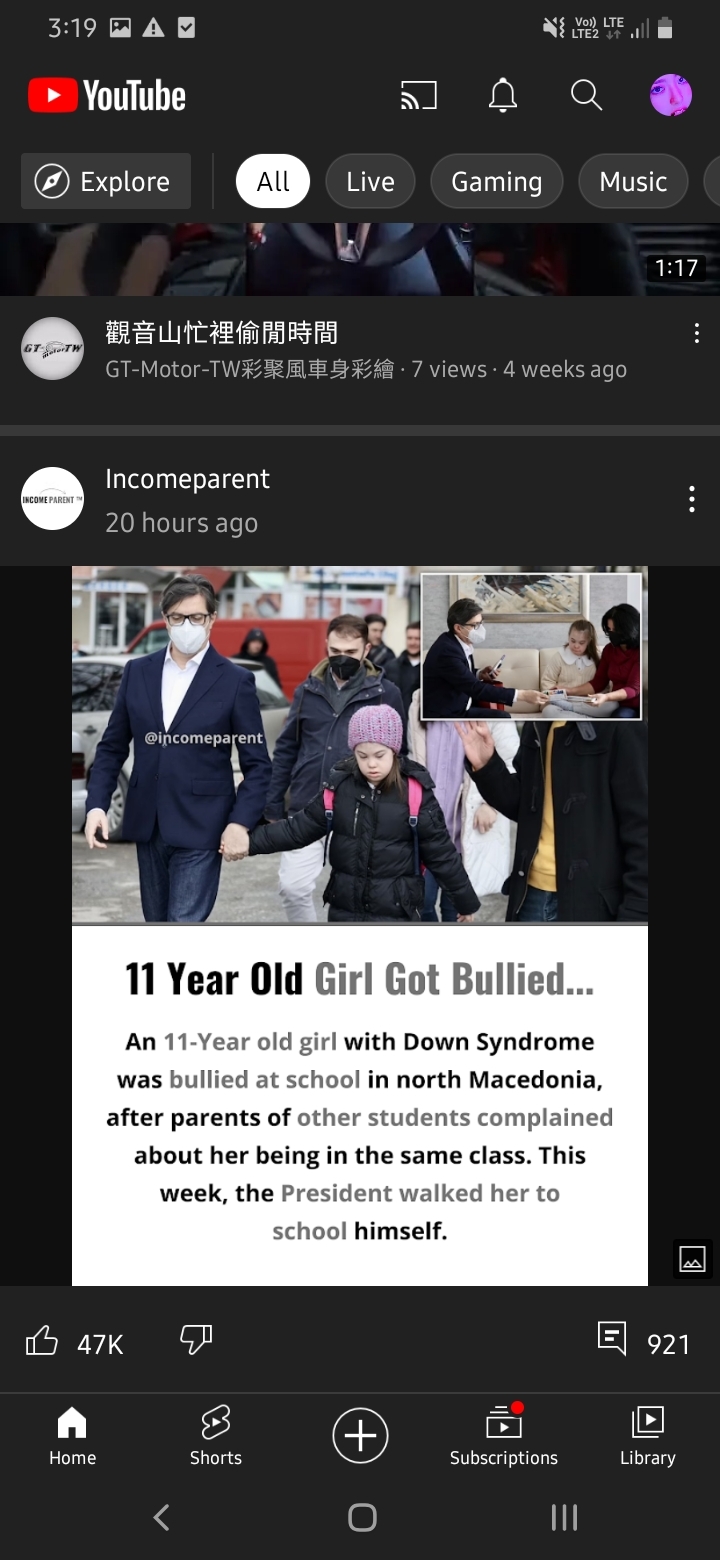Open the notifications bell
The height and width of the screenshot is (1560, 720).
pos(503,96)
